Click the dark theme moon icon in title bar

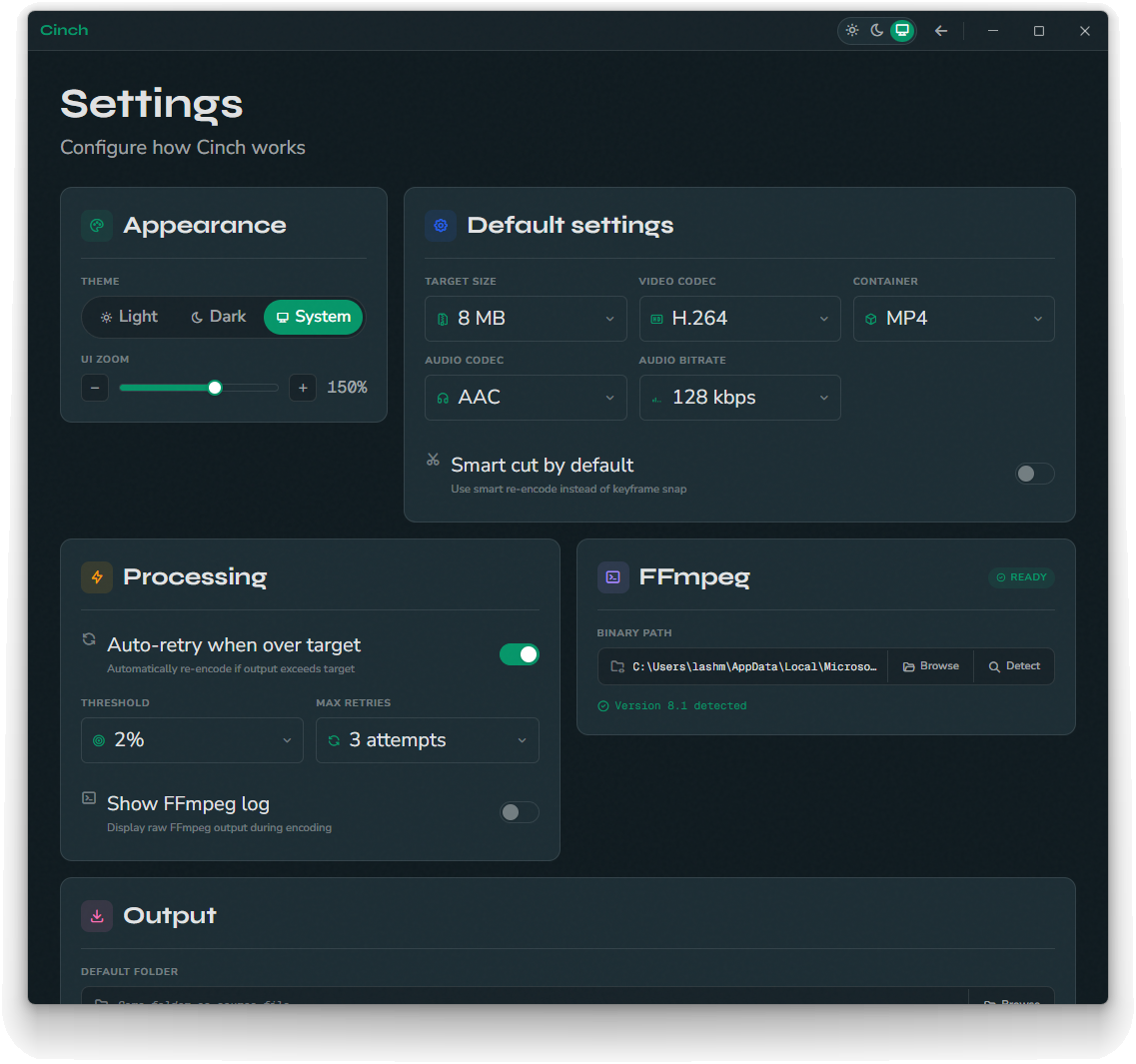tap(877, 30)
